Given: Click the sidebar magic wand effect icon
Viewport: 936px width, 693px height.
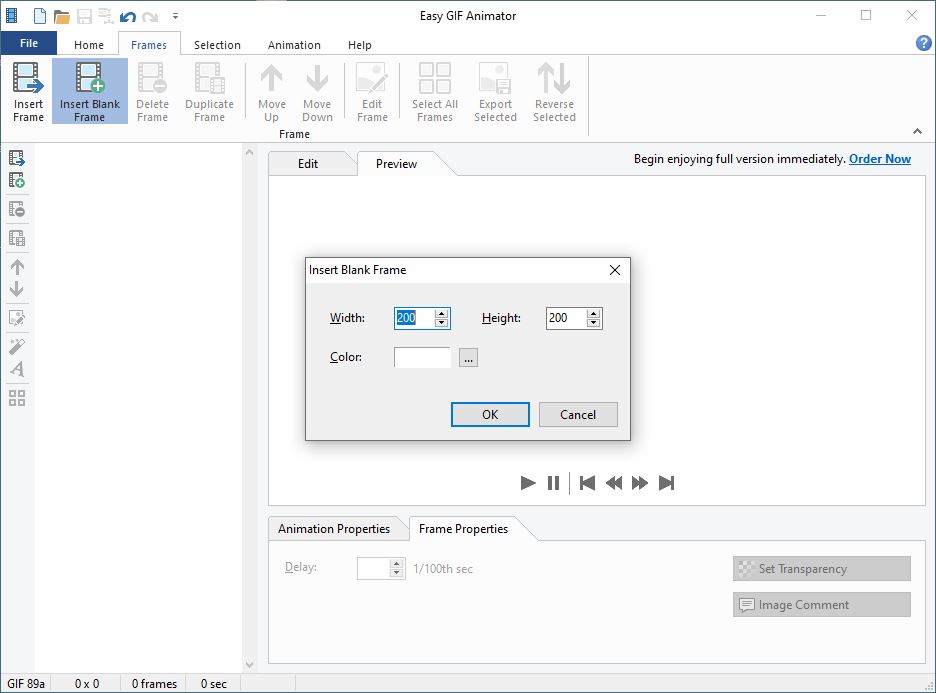Looking at the screenshot, I should click(x=17, y=346).
